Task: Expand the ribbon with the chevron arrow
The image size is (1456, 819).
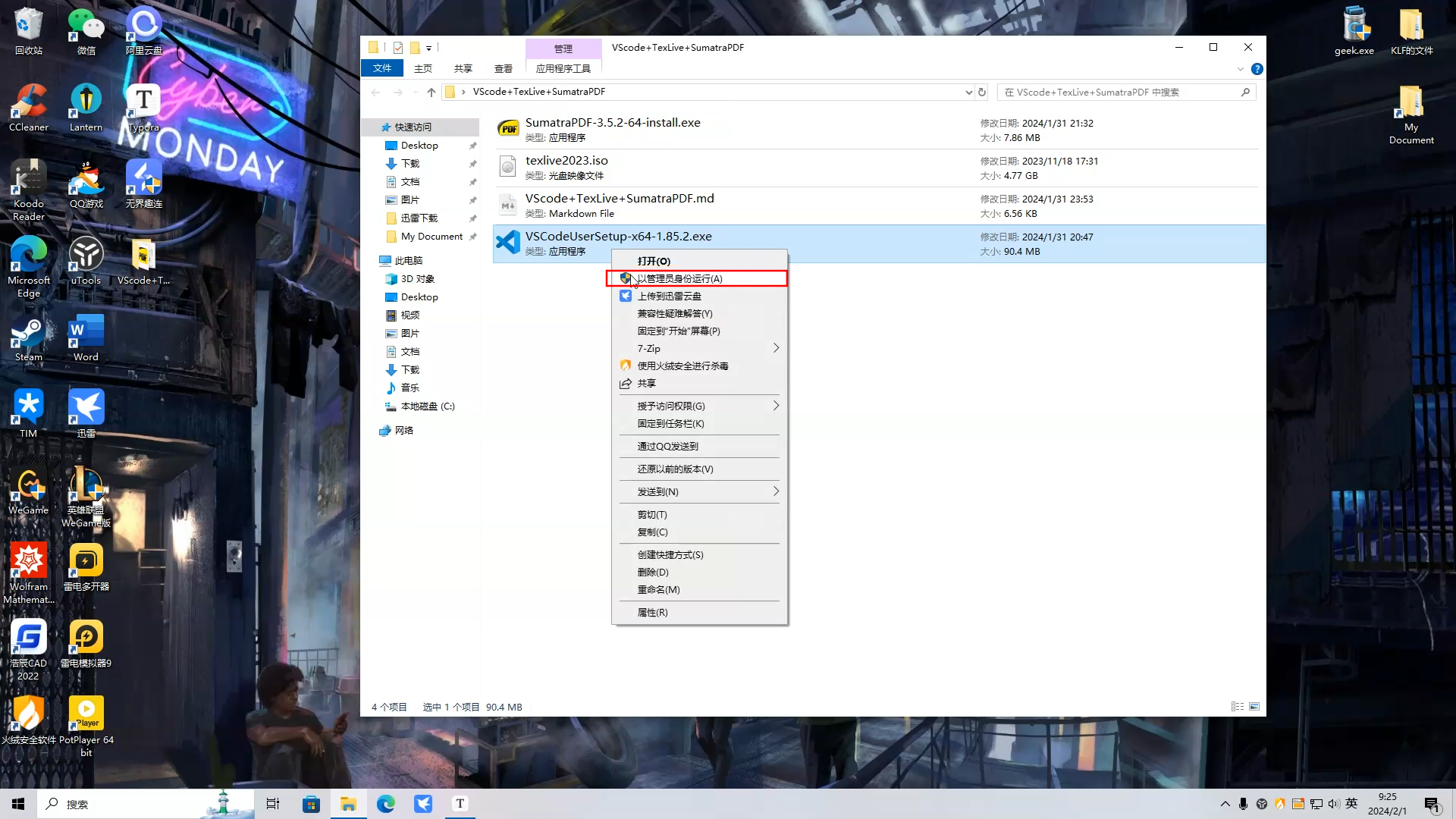Action: point(1241,69)
